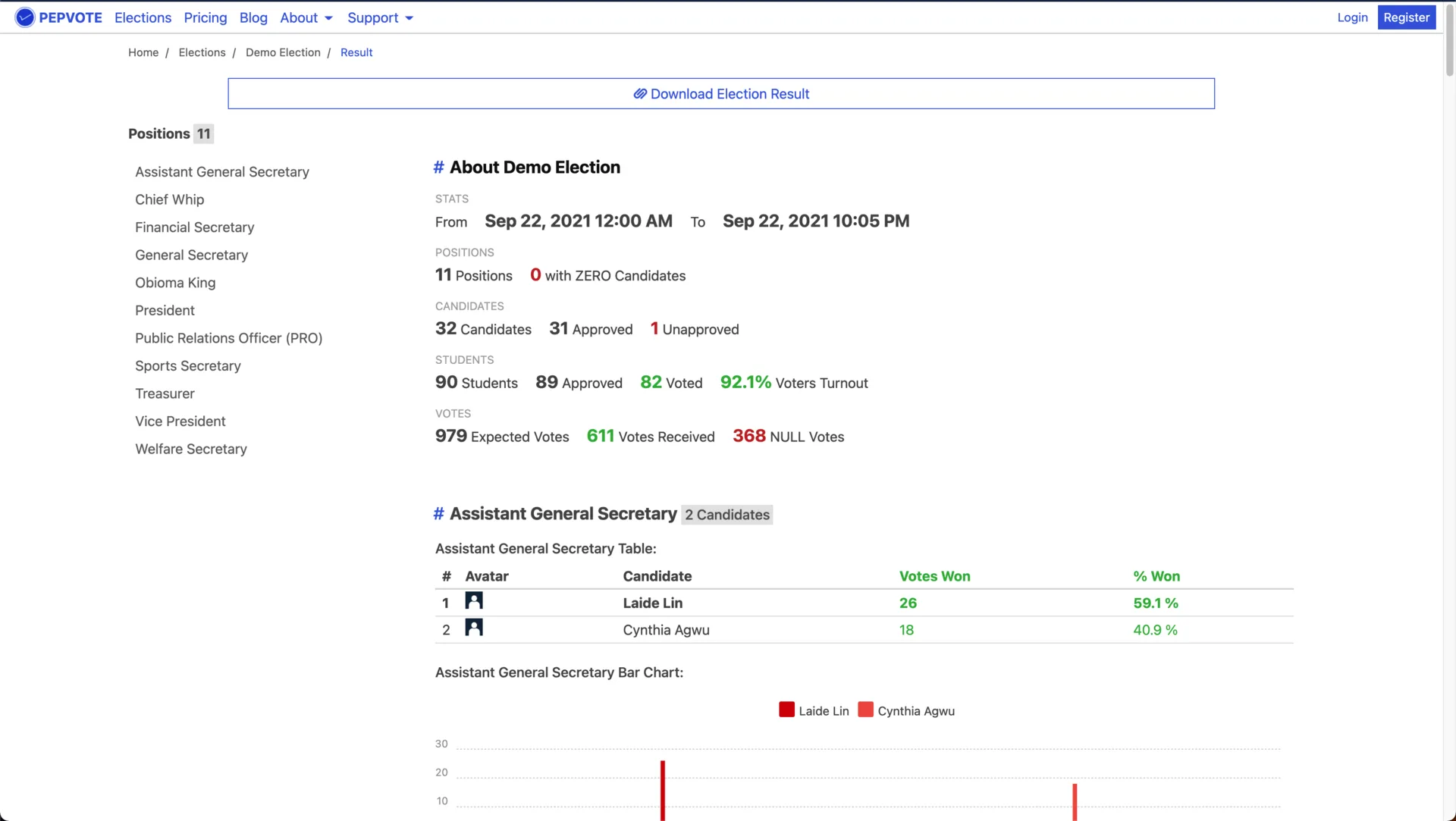
Task: Go to Home in breadcrumb
Action: pyautogui.click(x=143, y=52)
